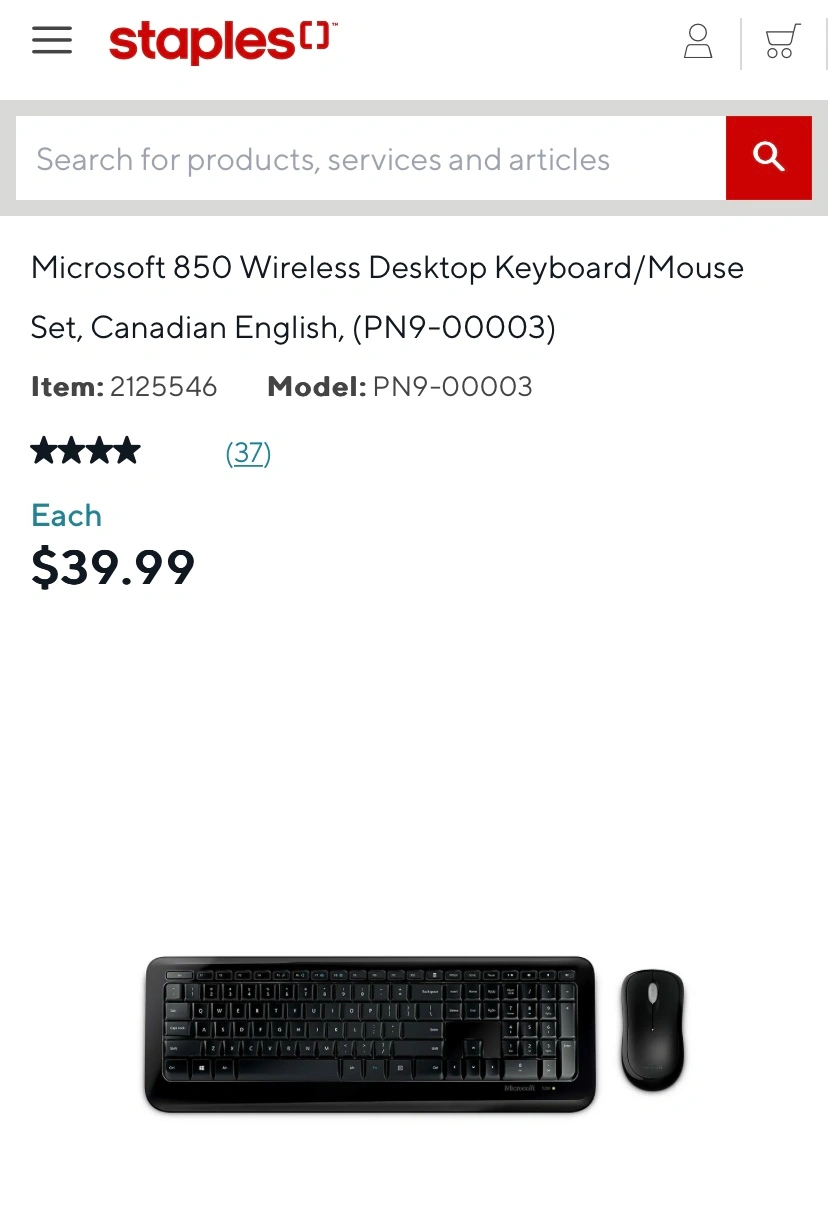Open the shopping cart
The height and width of the screenshot is (1214, 828).
tap(782, 42)
